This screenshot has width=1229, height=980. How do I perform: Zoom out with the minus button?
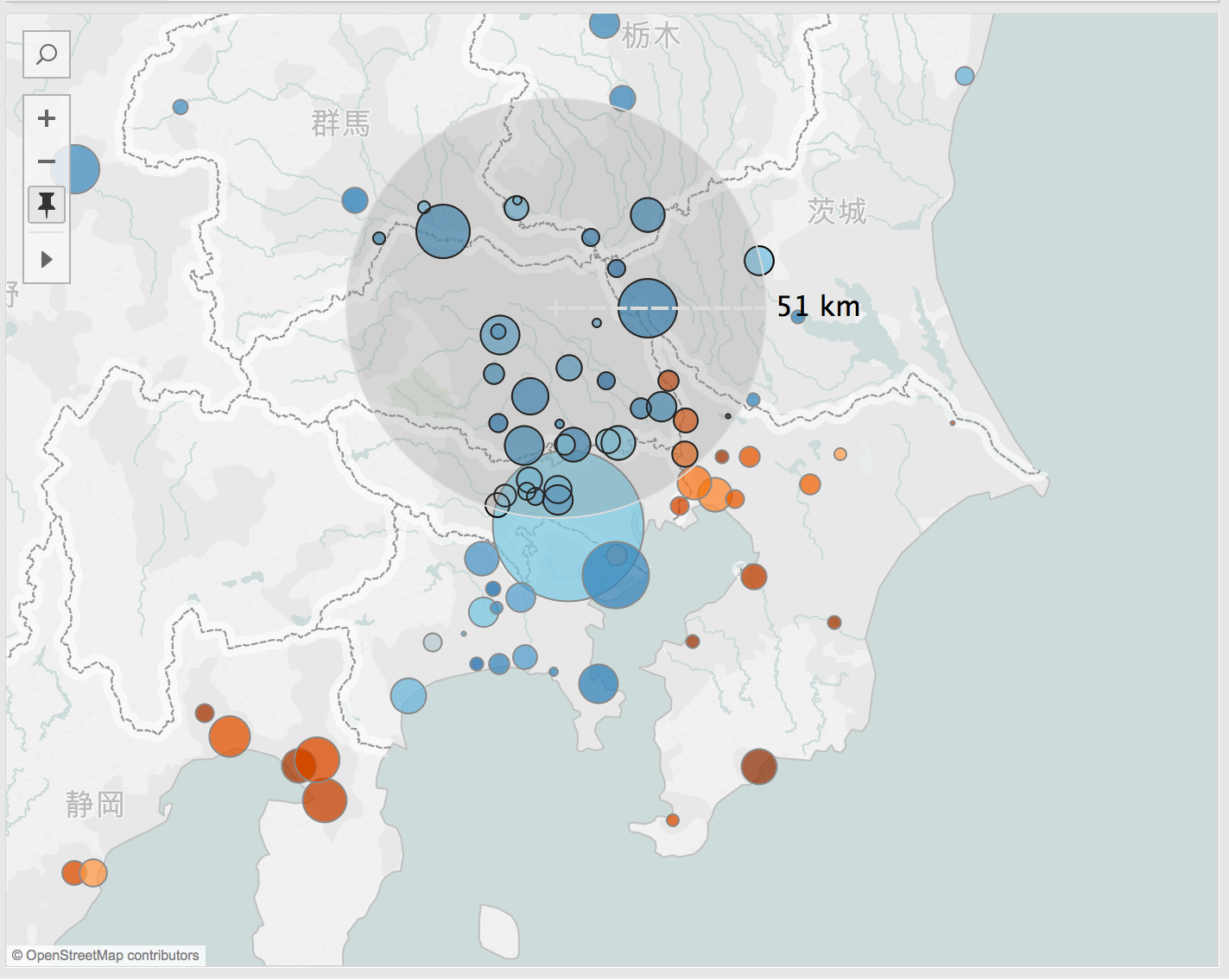click(x=47, y=161)
